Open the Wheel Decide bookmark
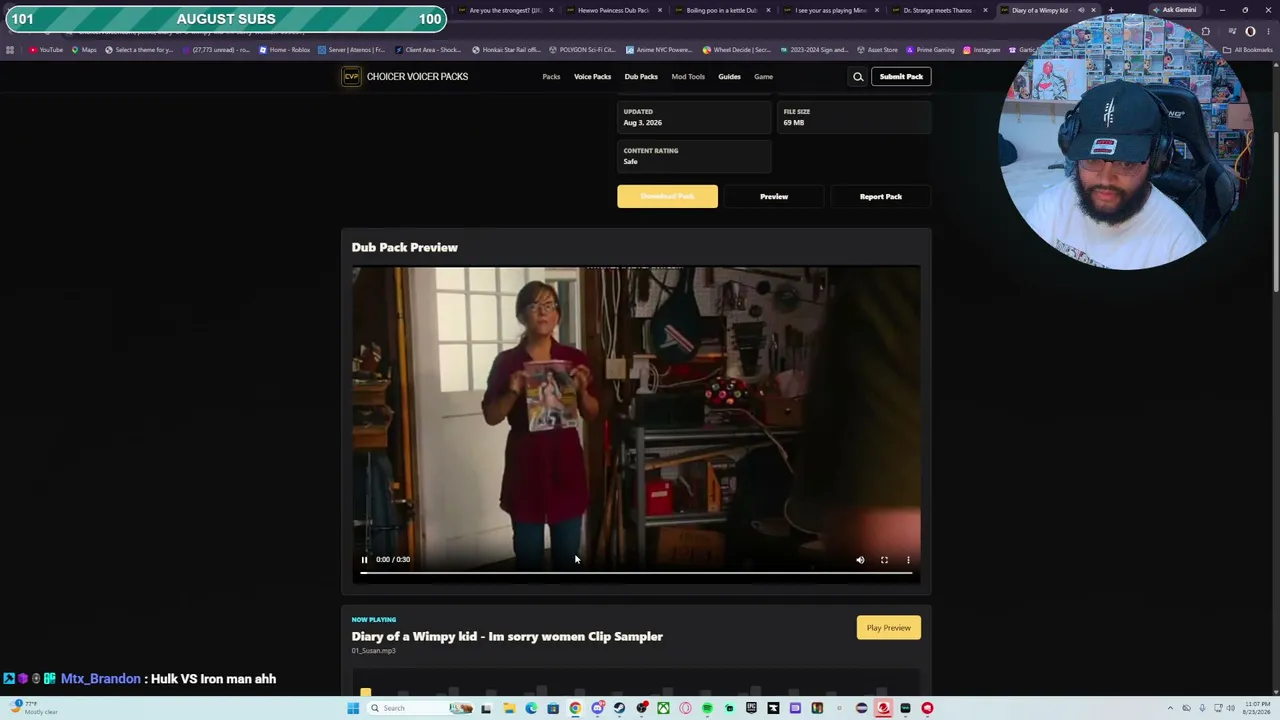 pyautogui.click(x=737, y=50)
